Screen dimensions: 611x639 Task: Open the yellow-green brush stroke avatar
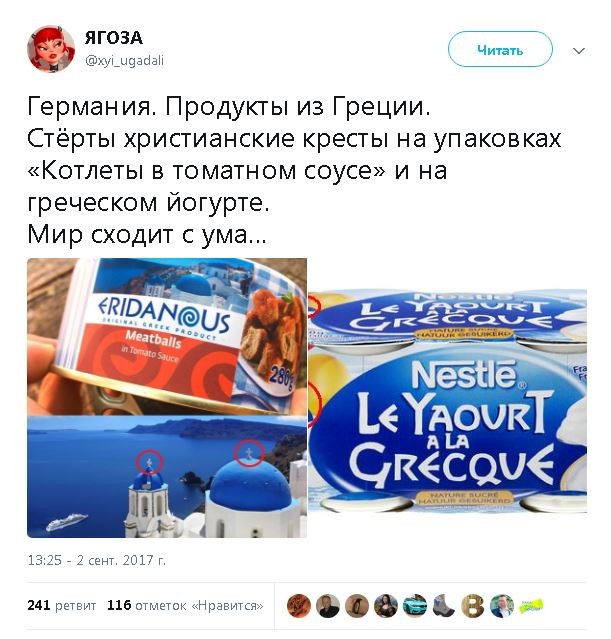(x=531, y=606)
